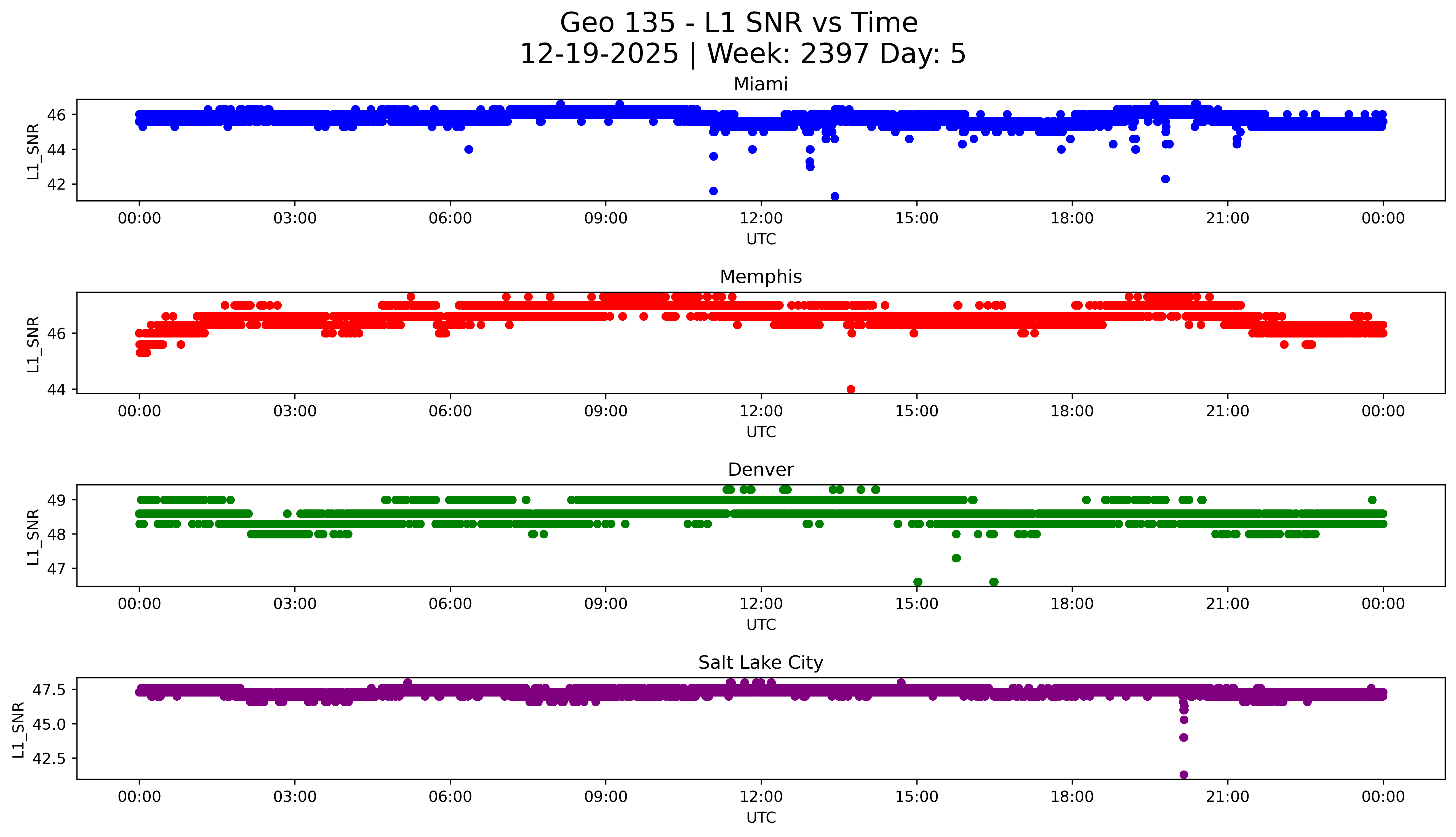Click the Memphis subplot title

point(760,277)
